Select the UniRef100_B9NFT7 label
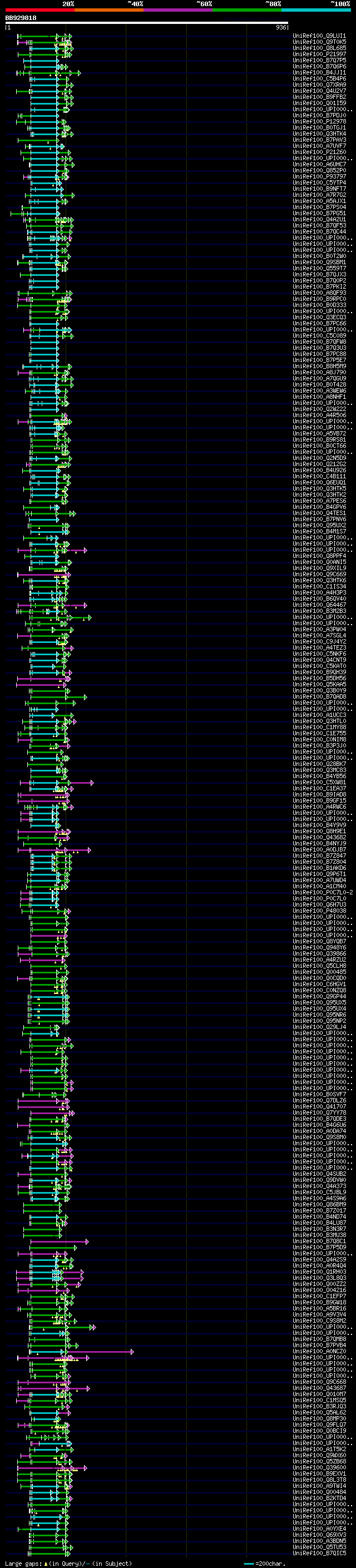Viewport: 356px width, 1568px height. [x=319, y=189]
